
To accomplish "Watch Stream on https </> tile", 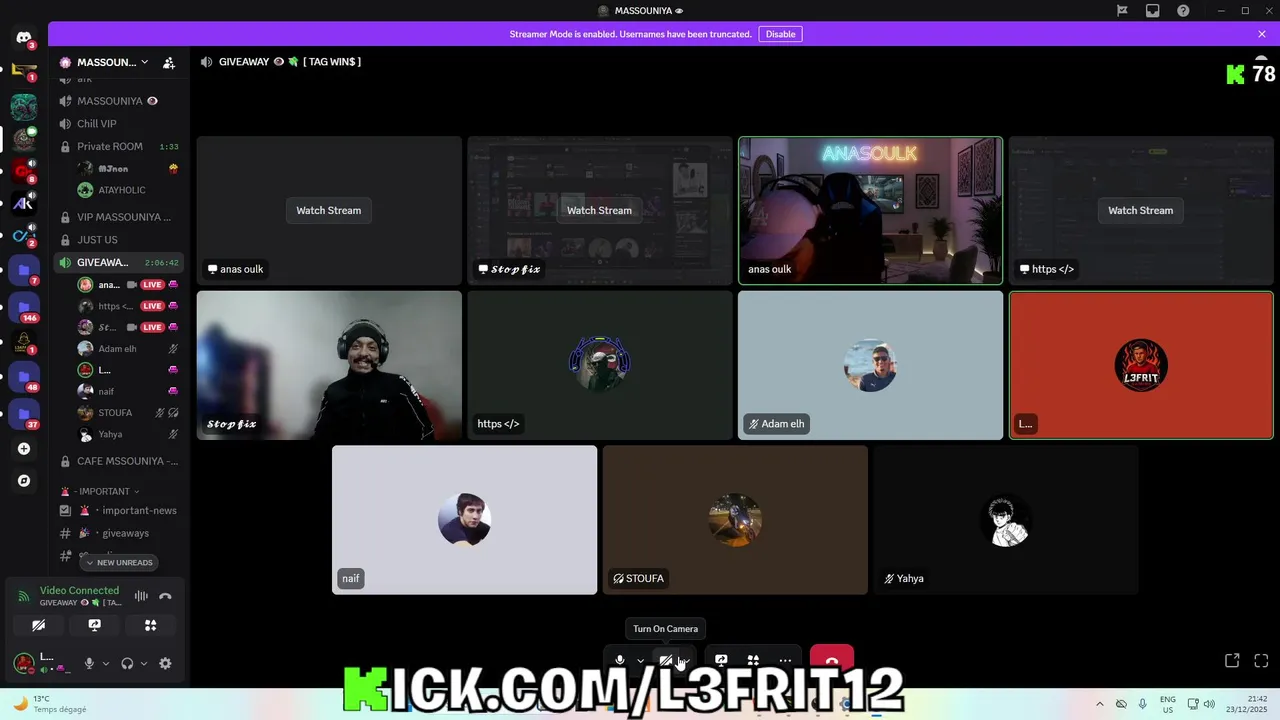I will [x=1140, y=210].
